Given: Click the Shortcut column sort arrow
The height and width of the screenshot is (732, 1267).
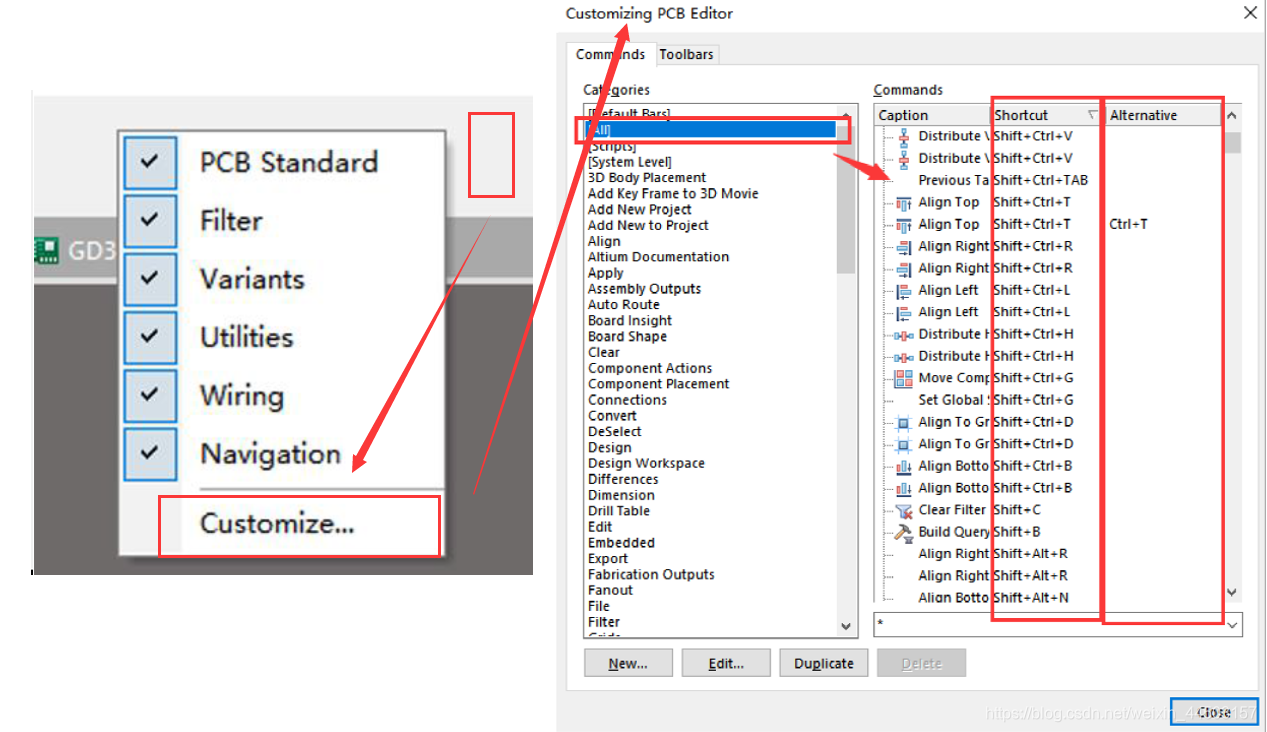Looking at the screenshot, I should (x=1091, y=115).
